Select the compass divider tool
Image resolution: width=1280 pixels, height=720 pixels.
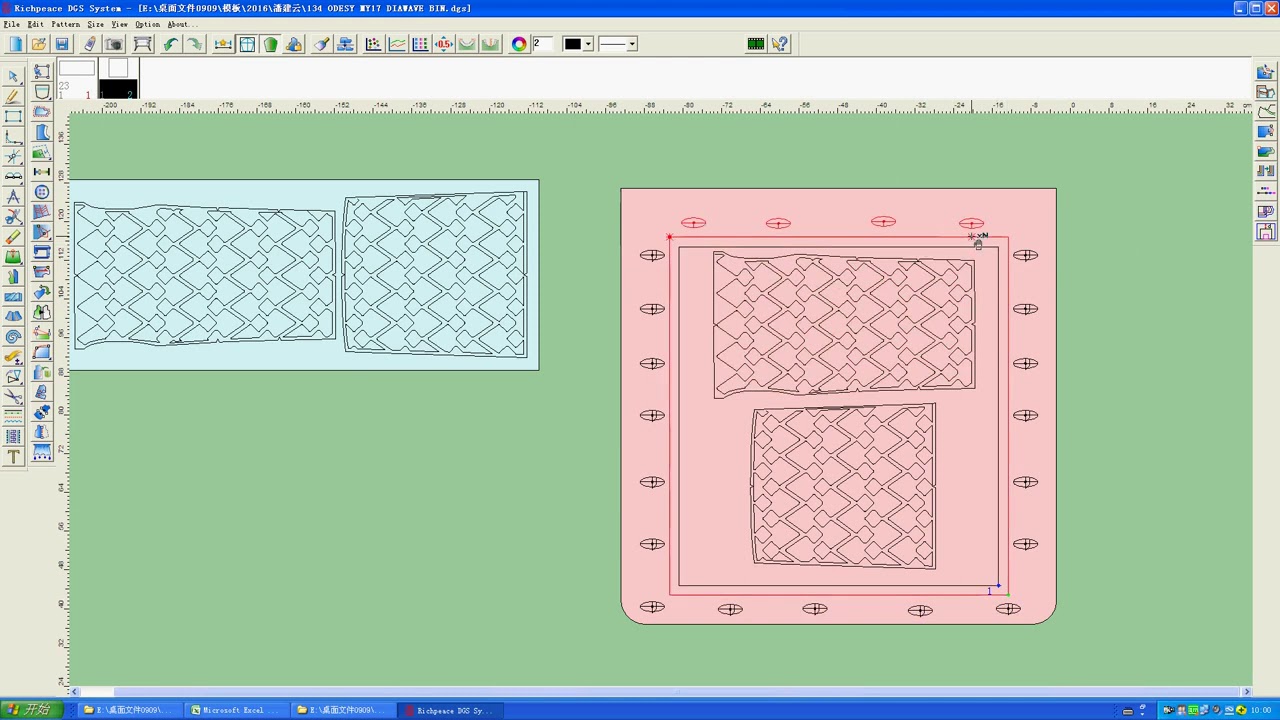click(13, 196)
